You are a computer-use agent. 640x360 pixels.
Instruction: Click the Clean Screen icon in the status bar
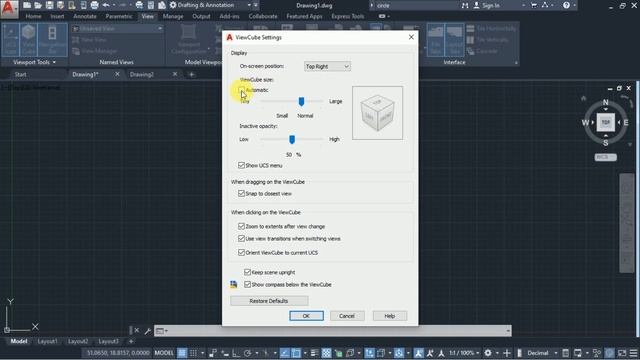click(x=622, y=353)
